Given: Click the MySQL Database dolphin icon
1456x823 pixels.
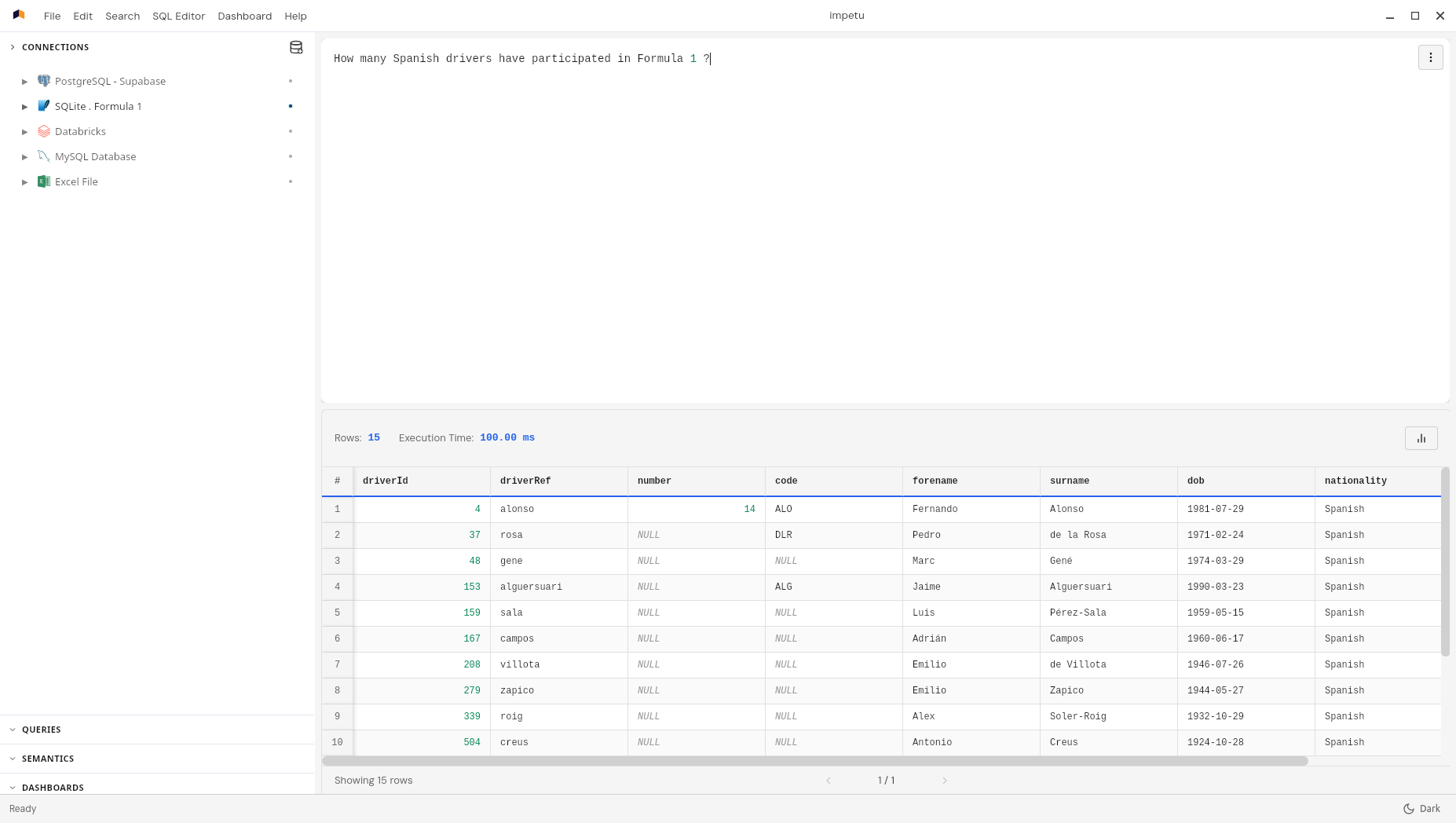Looking at the screenshot, I should click(44, 156).
